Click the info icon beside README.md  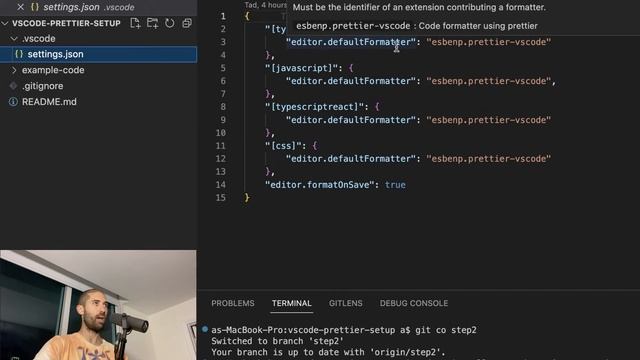click(x=13, y=102)
